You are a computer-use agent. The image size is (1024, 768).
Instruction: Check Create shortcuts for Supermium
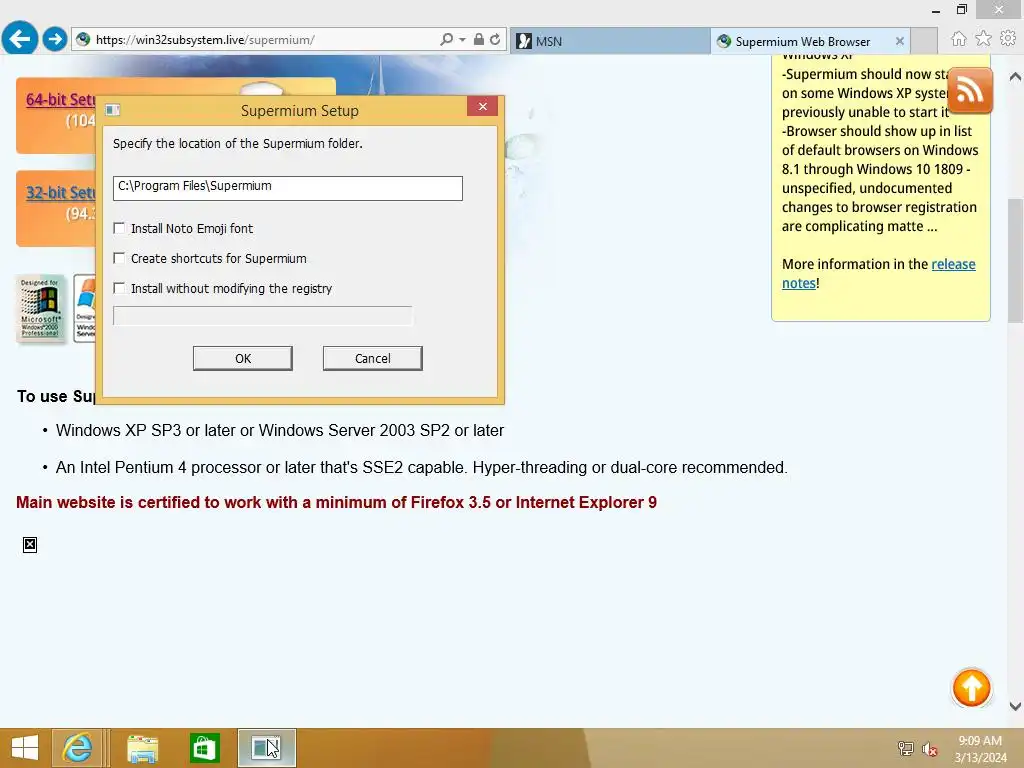[x=119, y=258]
